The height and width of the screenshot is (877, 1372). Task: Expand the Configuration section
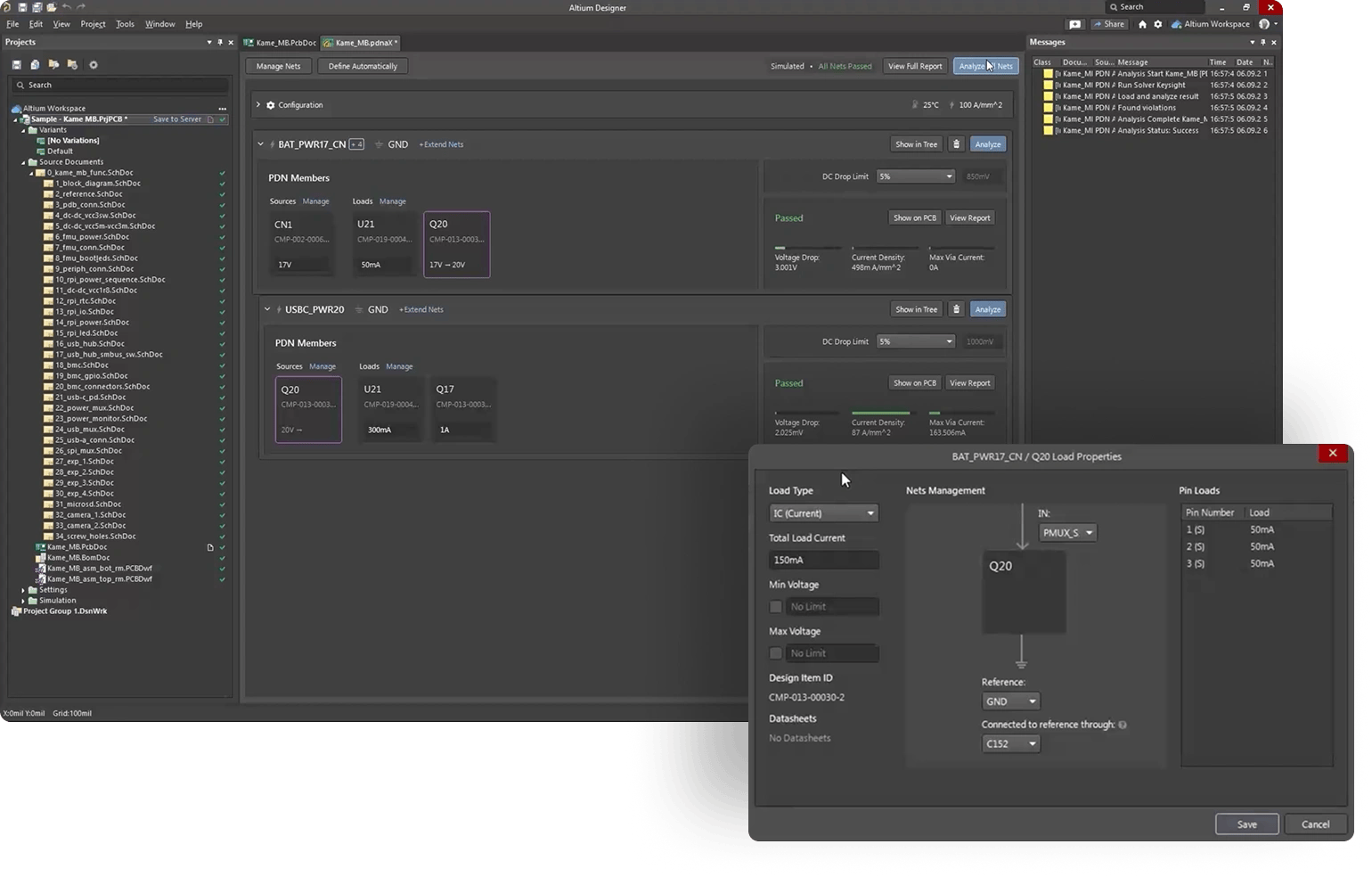tap(258, 105)
